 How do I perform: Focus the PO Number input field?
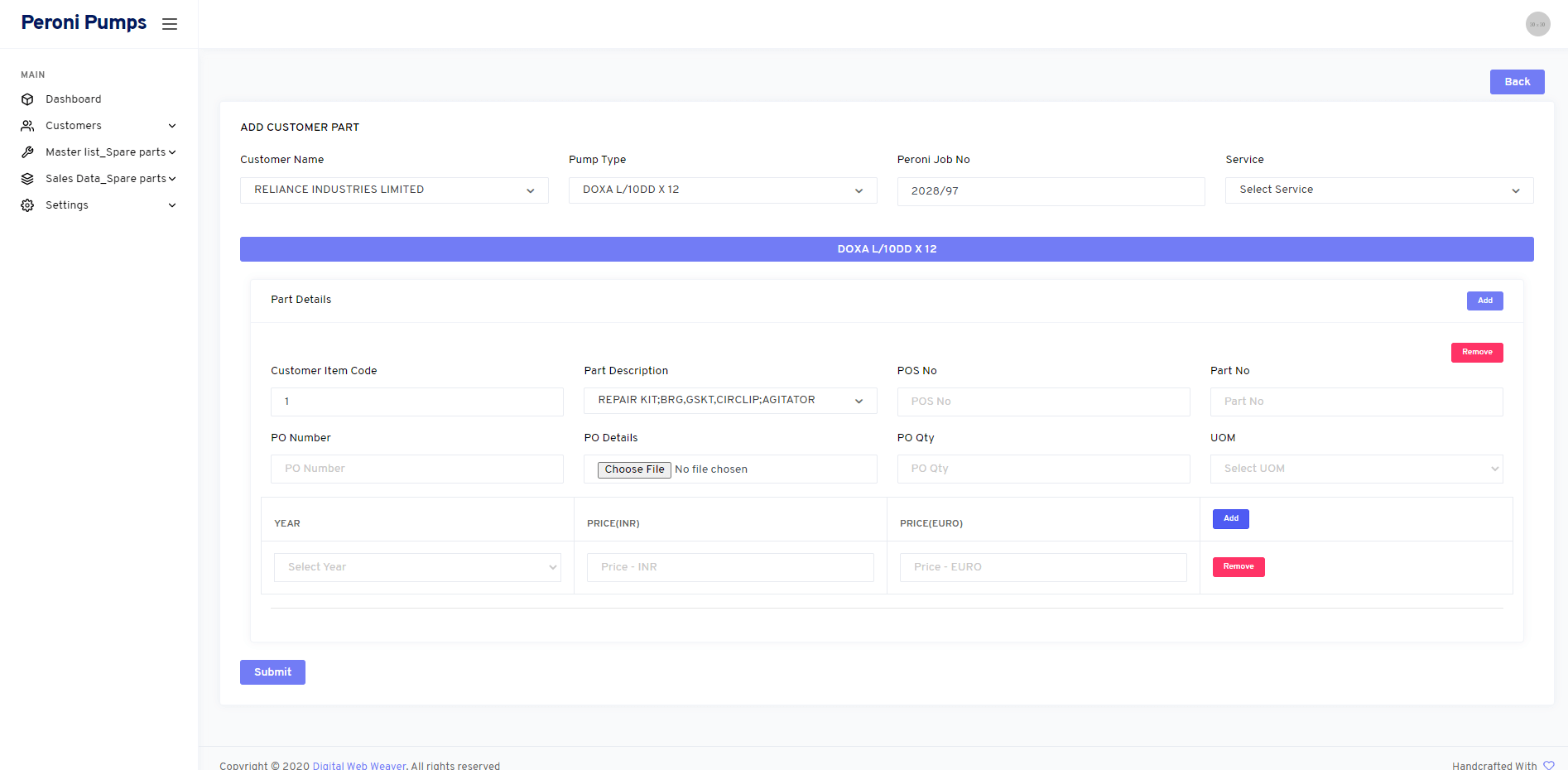coord(417,469)
